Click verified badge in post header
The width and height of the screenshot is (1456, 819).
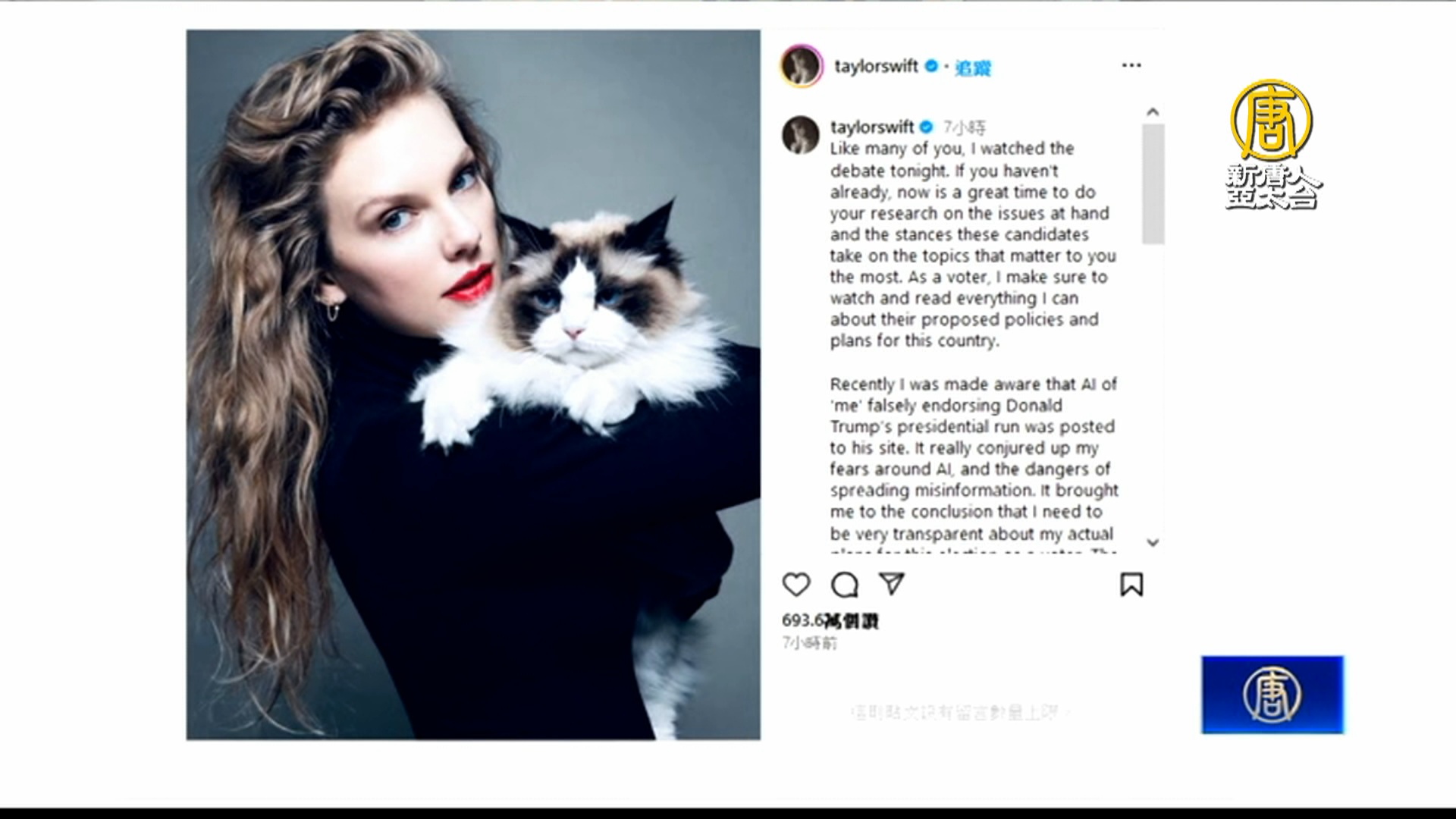932,66
